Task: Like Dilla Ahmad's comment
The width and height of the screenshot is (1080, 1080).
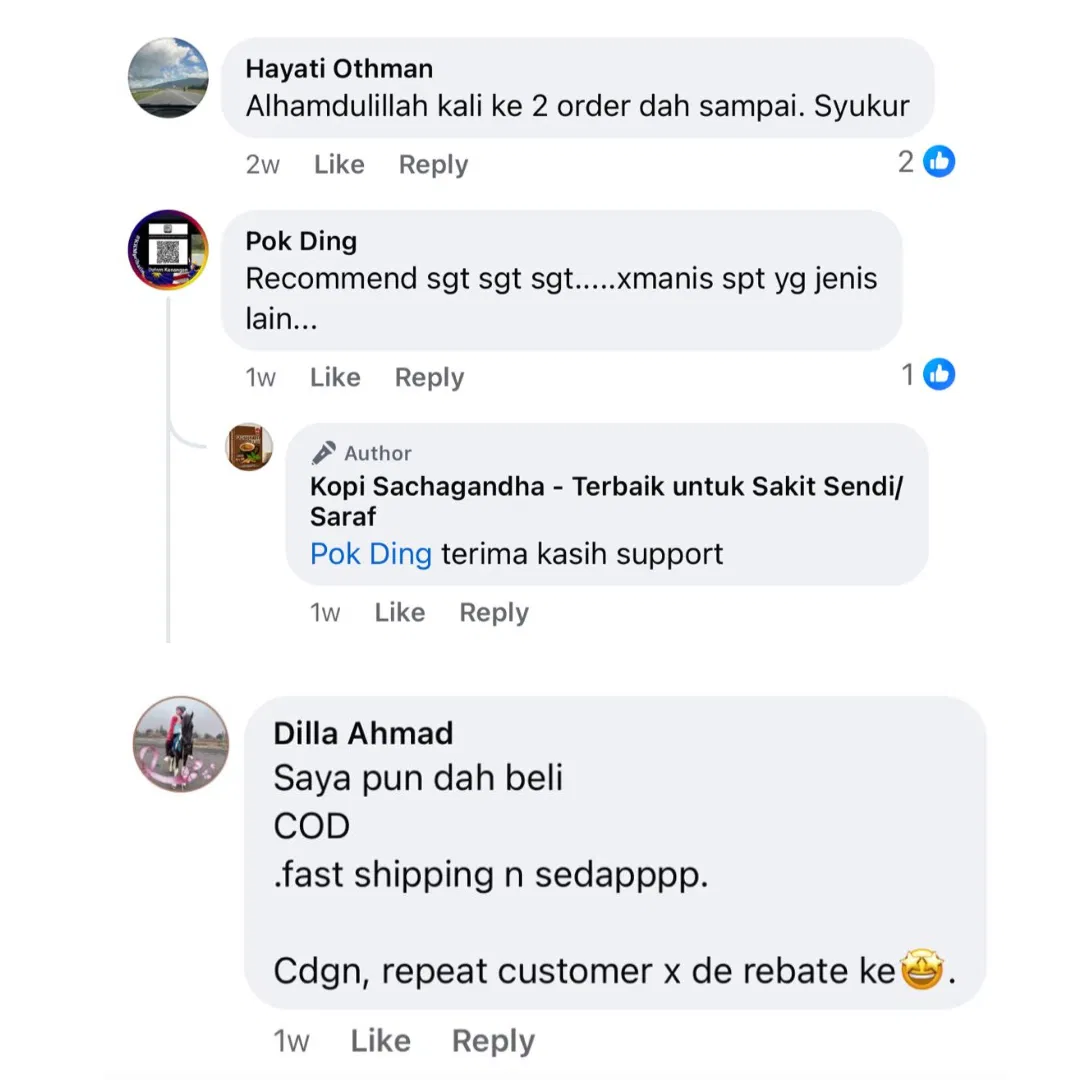Action: click(x=381, y=1041)
